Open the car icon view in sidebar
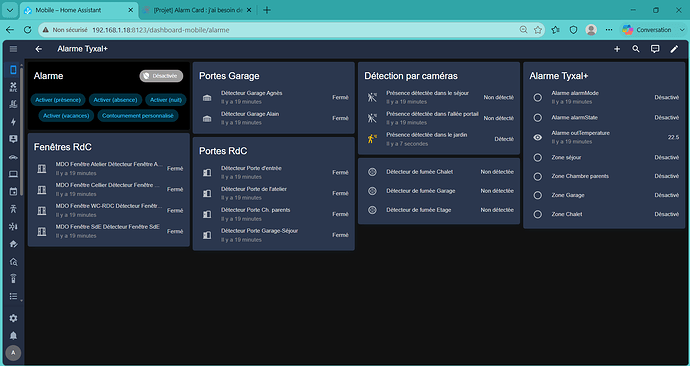The image size is (690, 366). [x=13, y=157]
